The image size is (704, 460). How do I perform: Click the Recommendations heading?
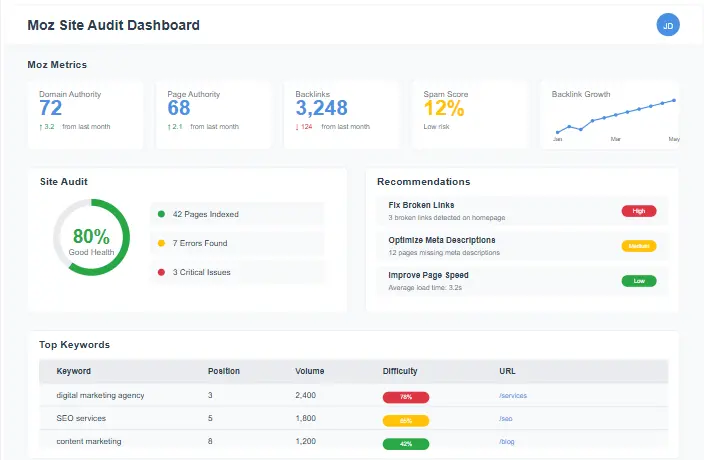pos(423,182)
